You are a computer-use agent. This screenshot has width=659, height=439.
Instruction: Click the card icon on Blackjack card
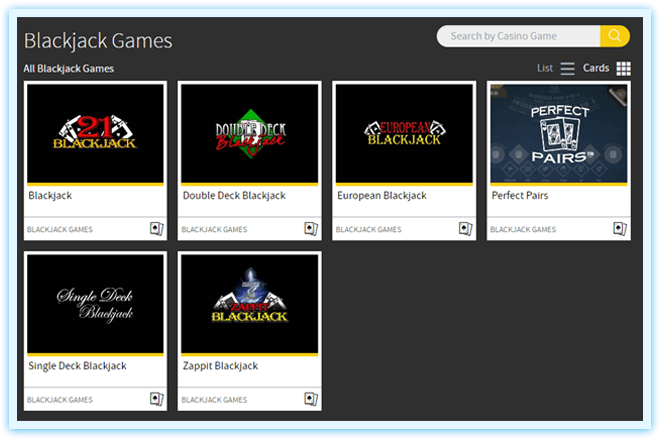[157, 229]
